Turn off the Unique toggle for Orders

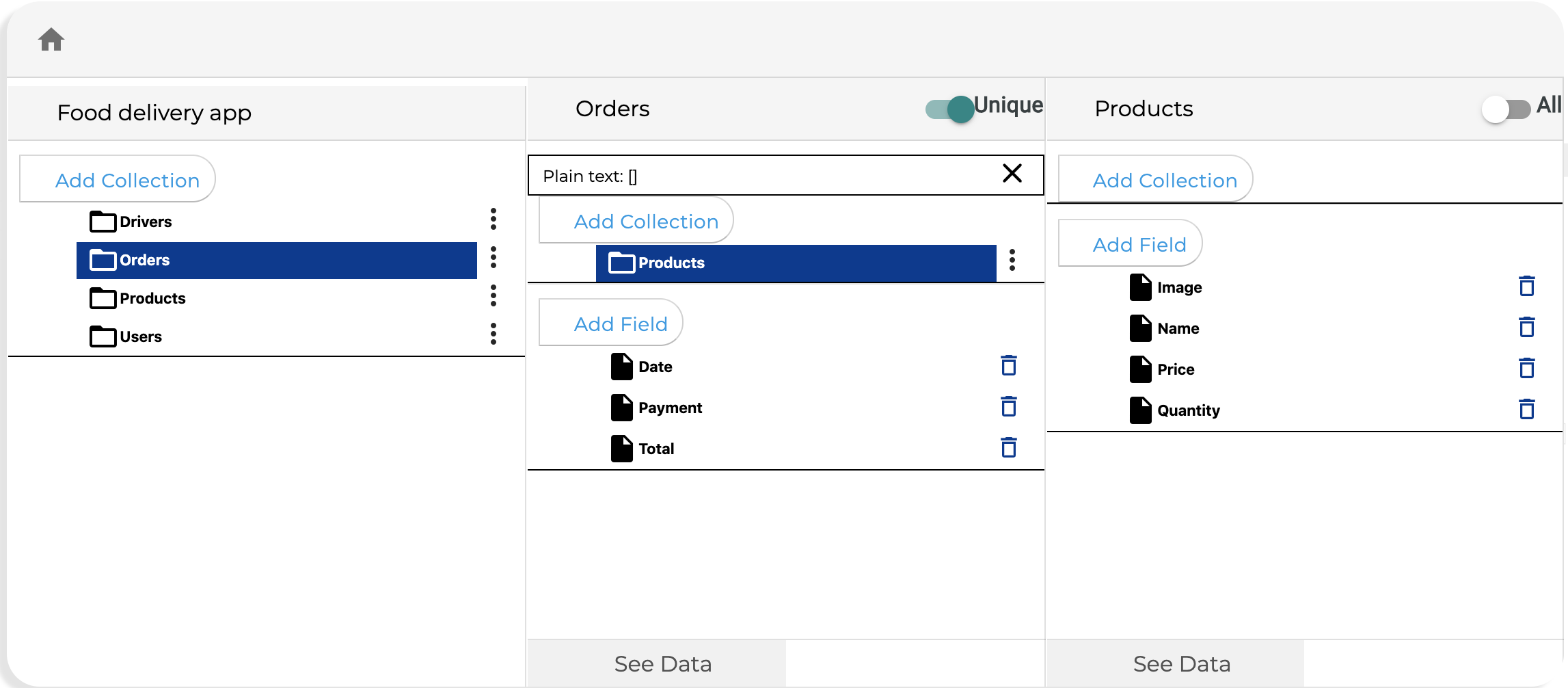coord(951,109)
